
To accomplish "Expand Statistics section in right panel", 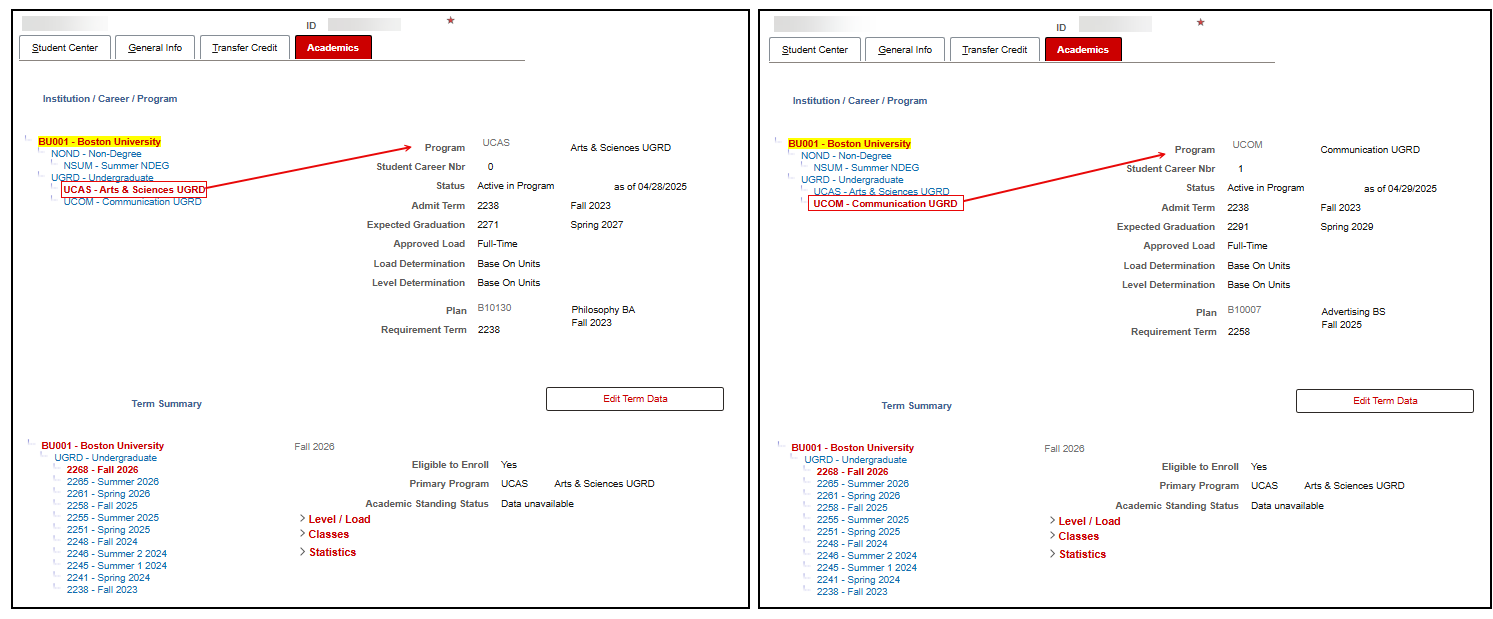I will point(1082,554).
